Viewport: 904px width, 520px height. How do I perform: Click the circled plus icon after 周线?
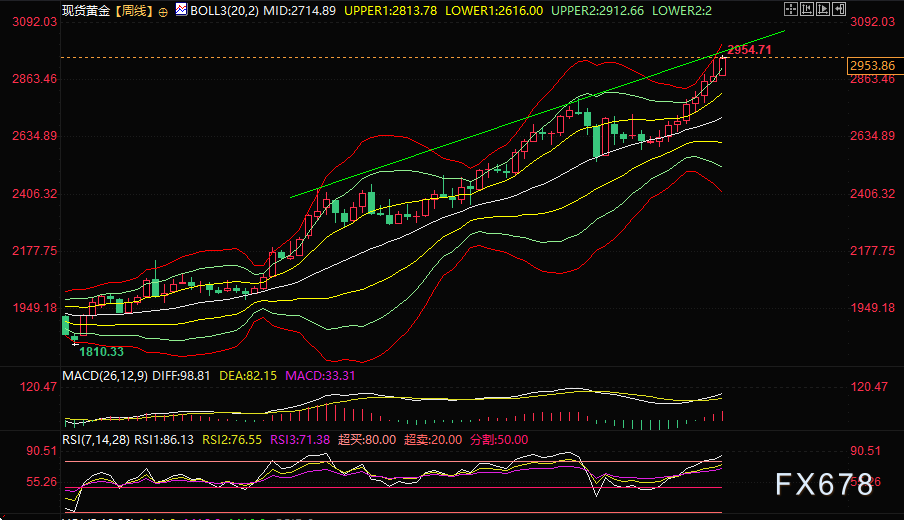[x=163, y=10]
